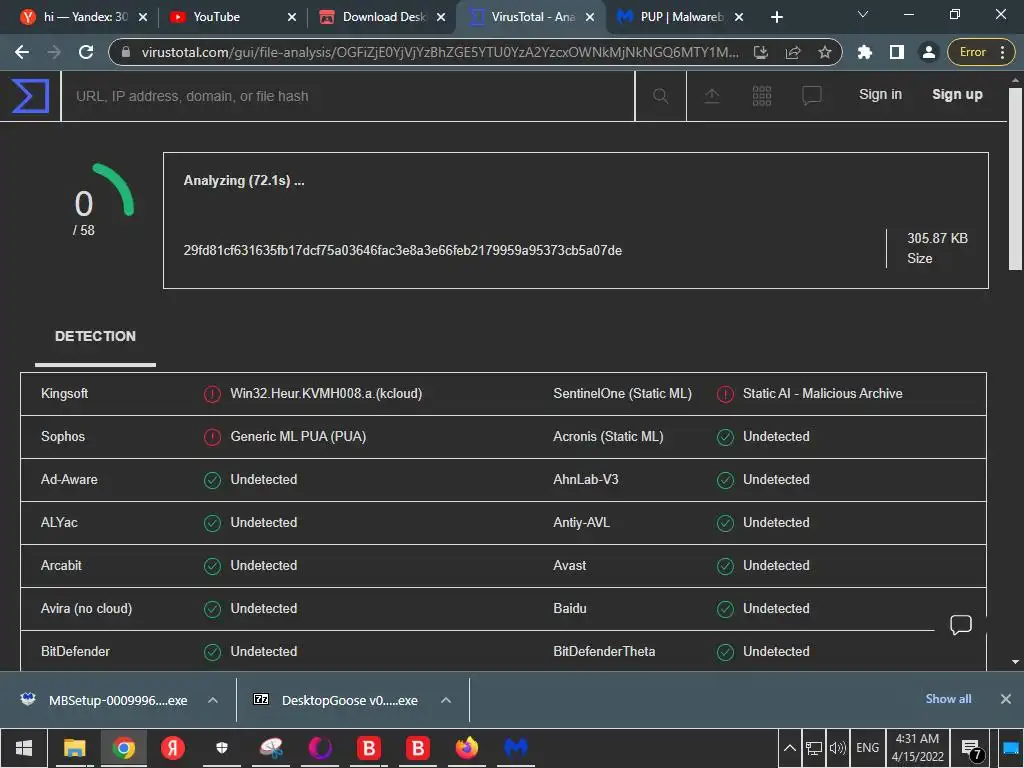Image resolution: width=1024 pixels, height=768 pixels.
Task: Open Windows Start menu
Action: tap(24, 748)
